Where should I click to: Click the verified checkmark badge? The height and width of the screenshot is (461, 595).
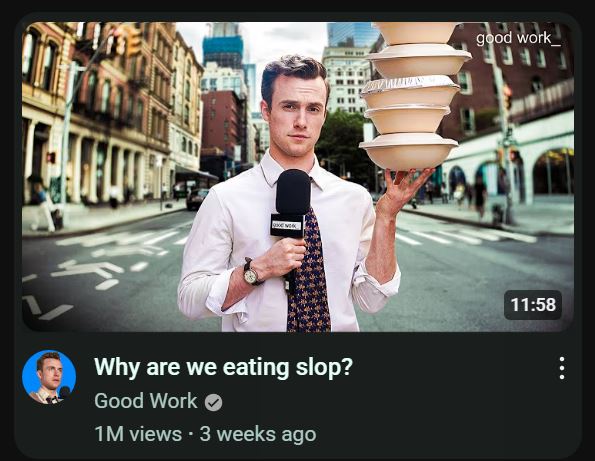pyautogui.click(x=214, y=403)
